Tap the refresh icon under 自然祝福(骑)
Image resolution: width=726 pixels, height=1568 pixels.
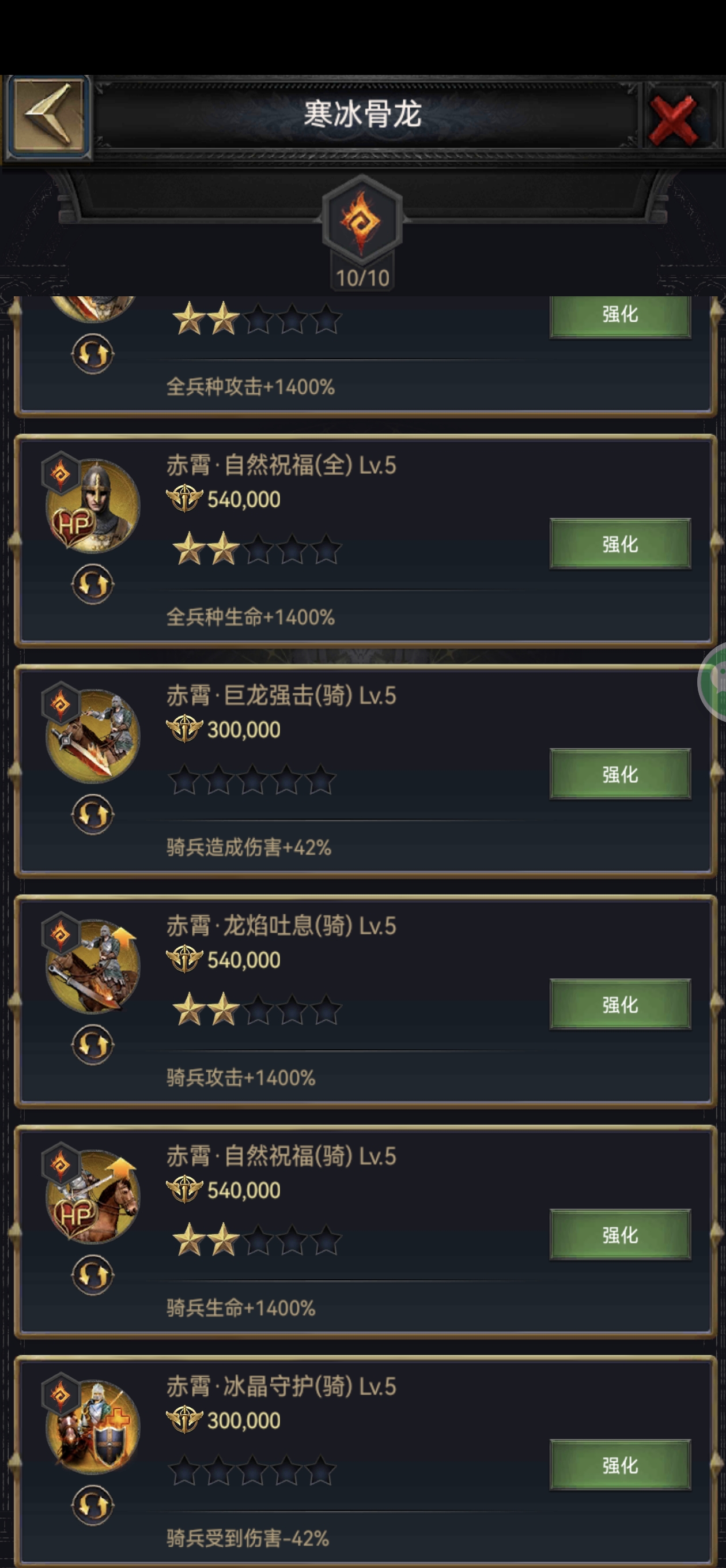click(x=93, y=1275)
